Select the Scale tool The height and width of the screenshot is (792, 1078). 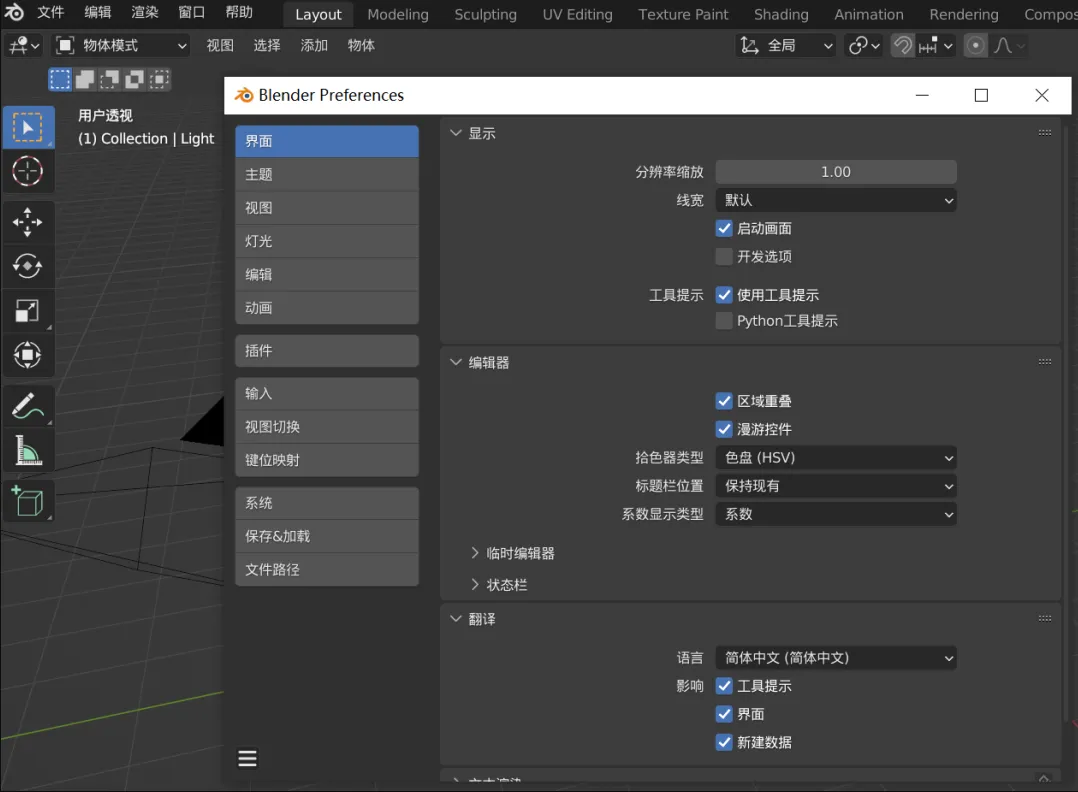click(x=27, y=311)
